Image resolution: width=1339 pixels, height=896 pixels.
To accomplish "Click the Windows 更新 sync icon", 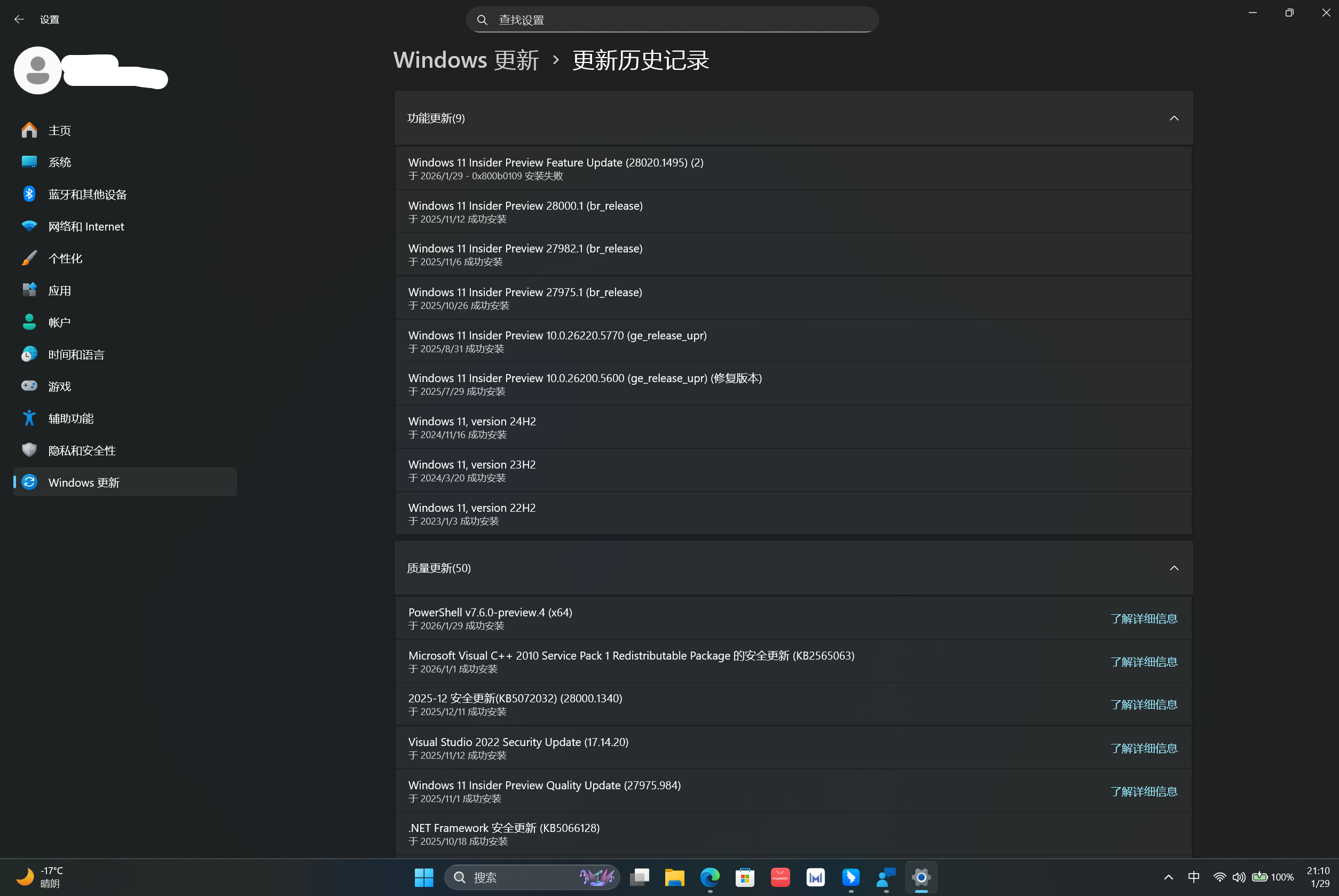I will (29, 482).
